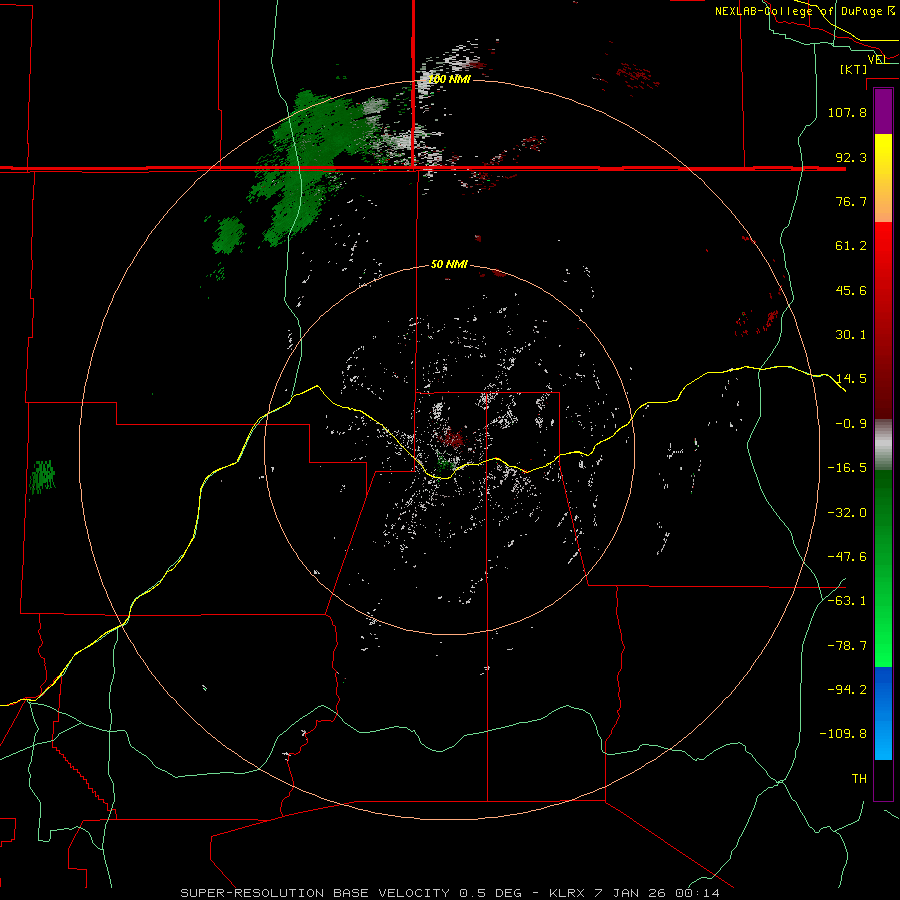Click the -78.7 legend value

click(x=847, y=646)
